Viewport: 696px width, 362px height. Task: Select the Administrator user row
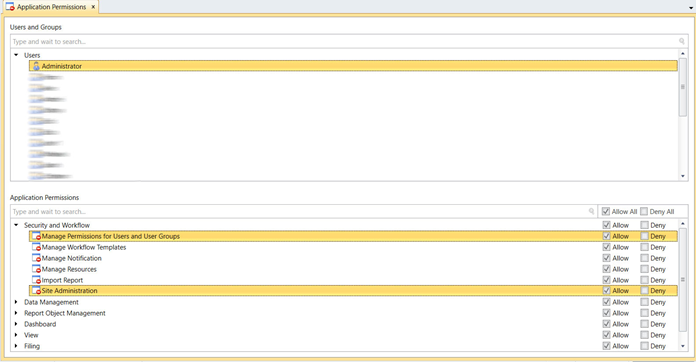click(x=353, y=66)
